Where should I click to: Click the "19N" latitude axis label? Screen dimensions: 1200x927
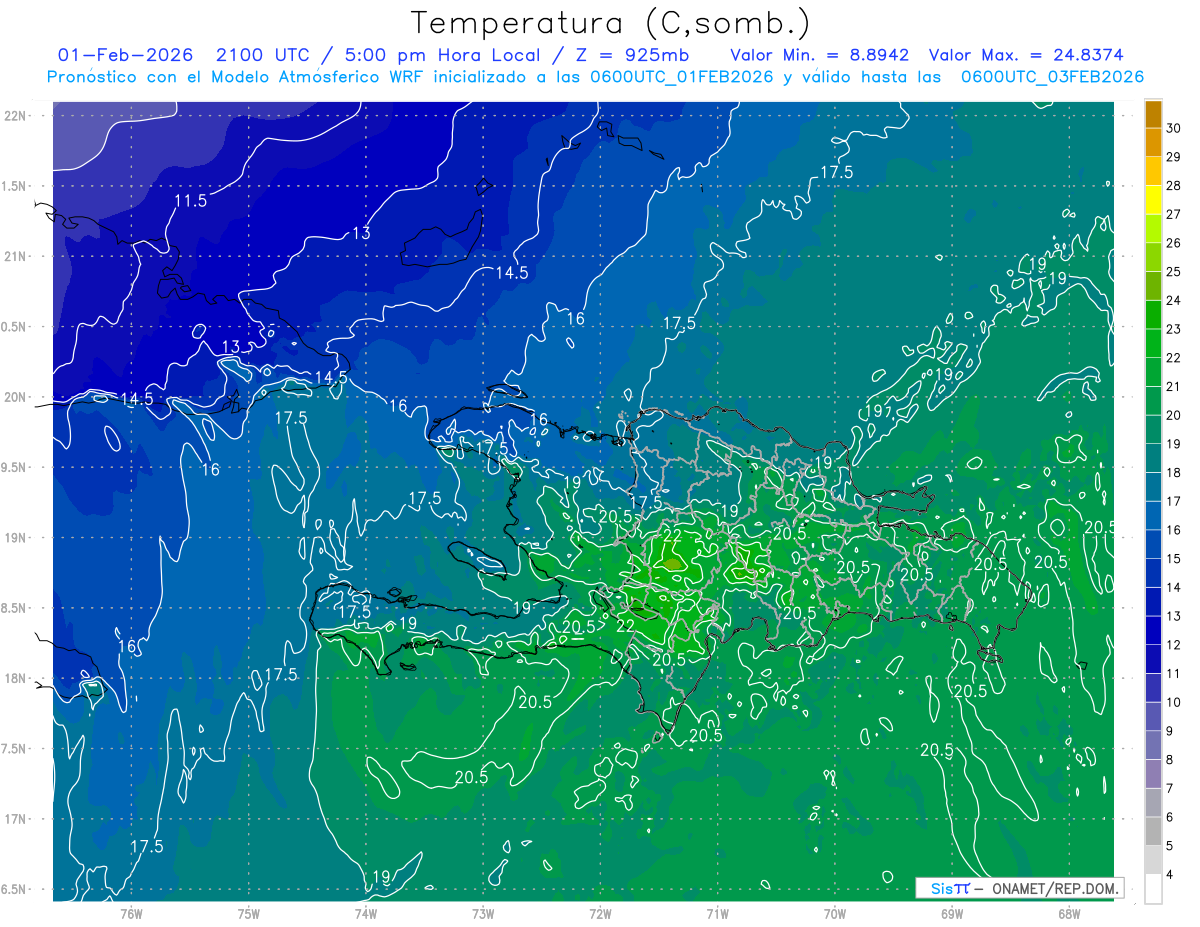point(16,538)
